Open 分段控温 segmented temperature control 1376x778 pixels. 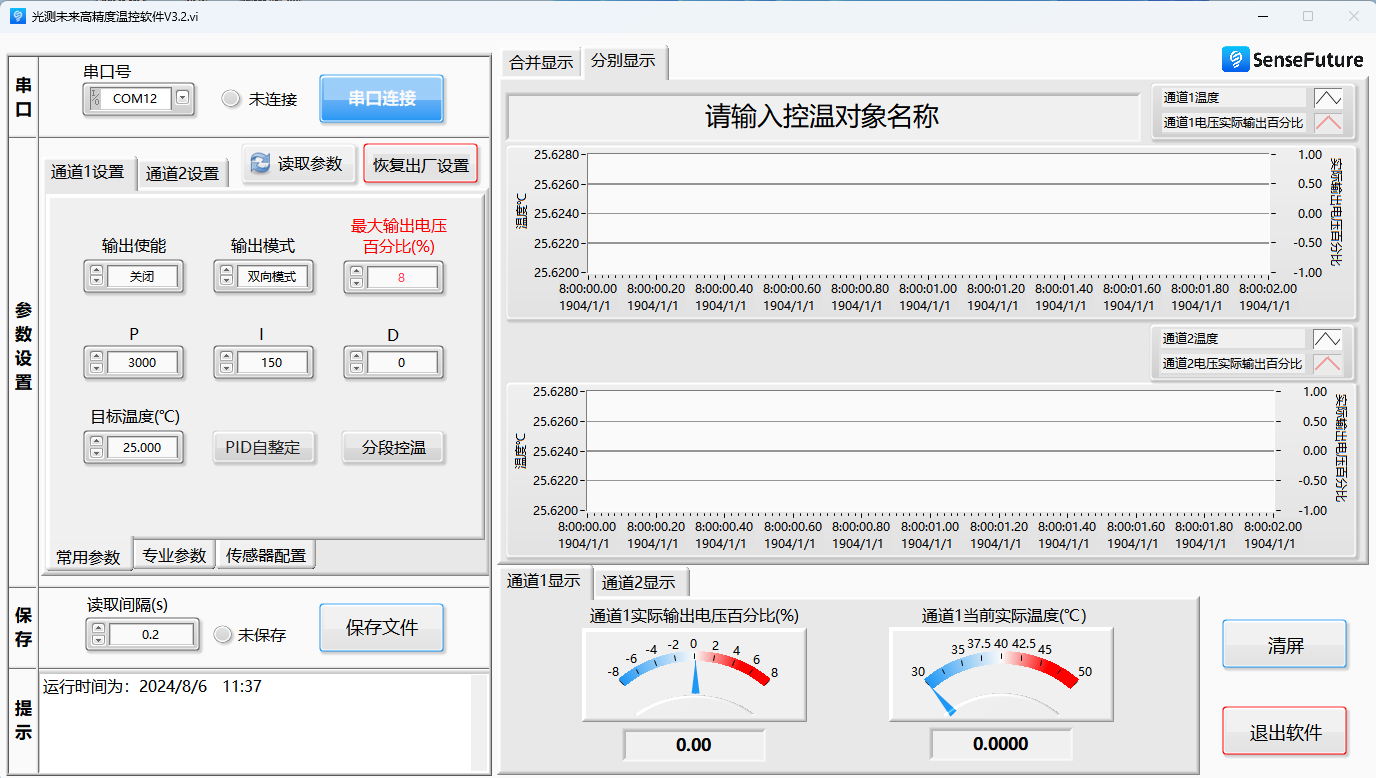point(393,447)
